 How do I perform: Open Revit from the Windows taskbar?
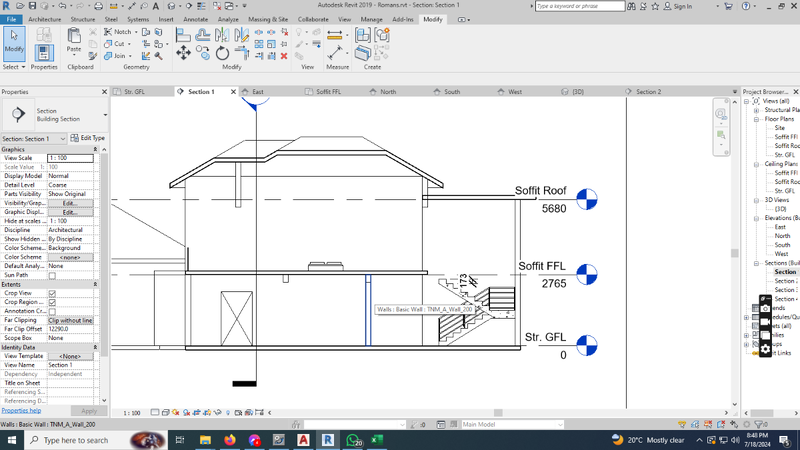click(x=328, y=440)
